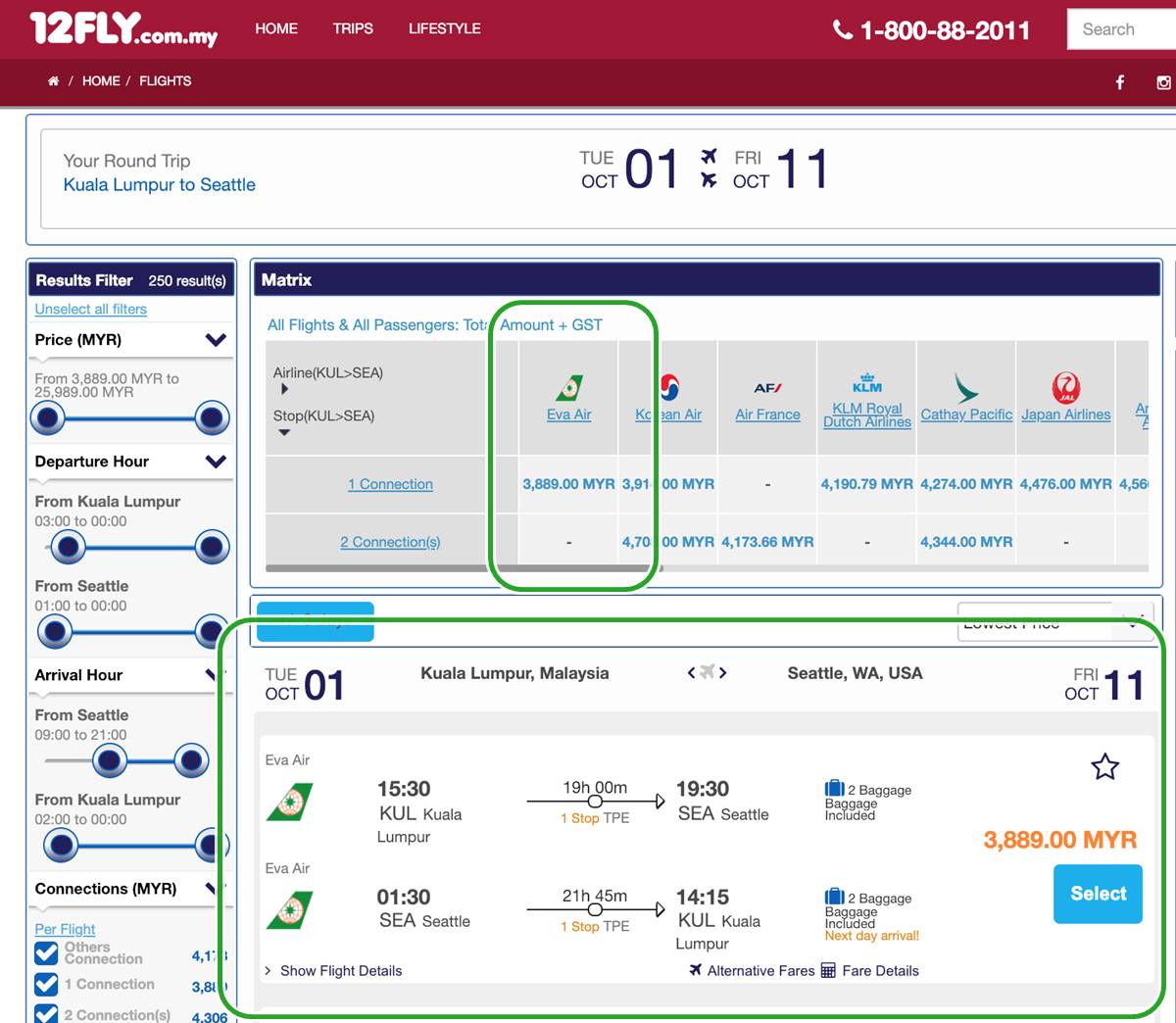Click KLM 4,190.79 MYR matrix cell
This screenshot has width=1176, height=1023.
867,484
